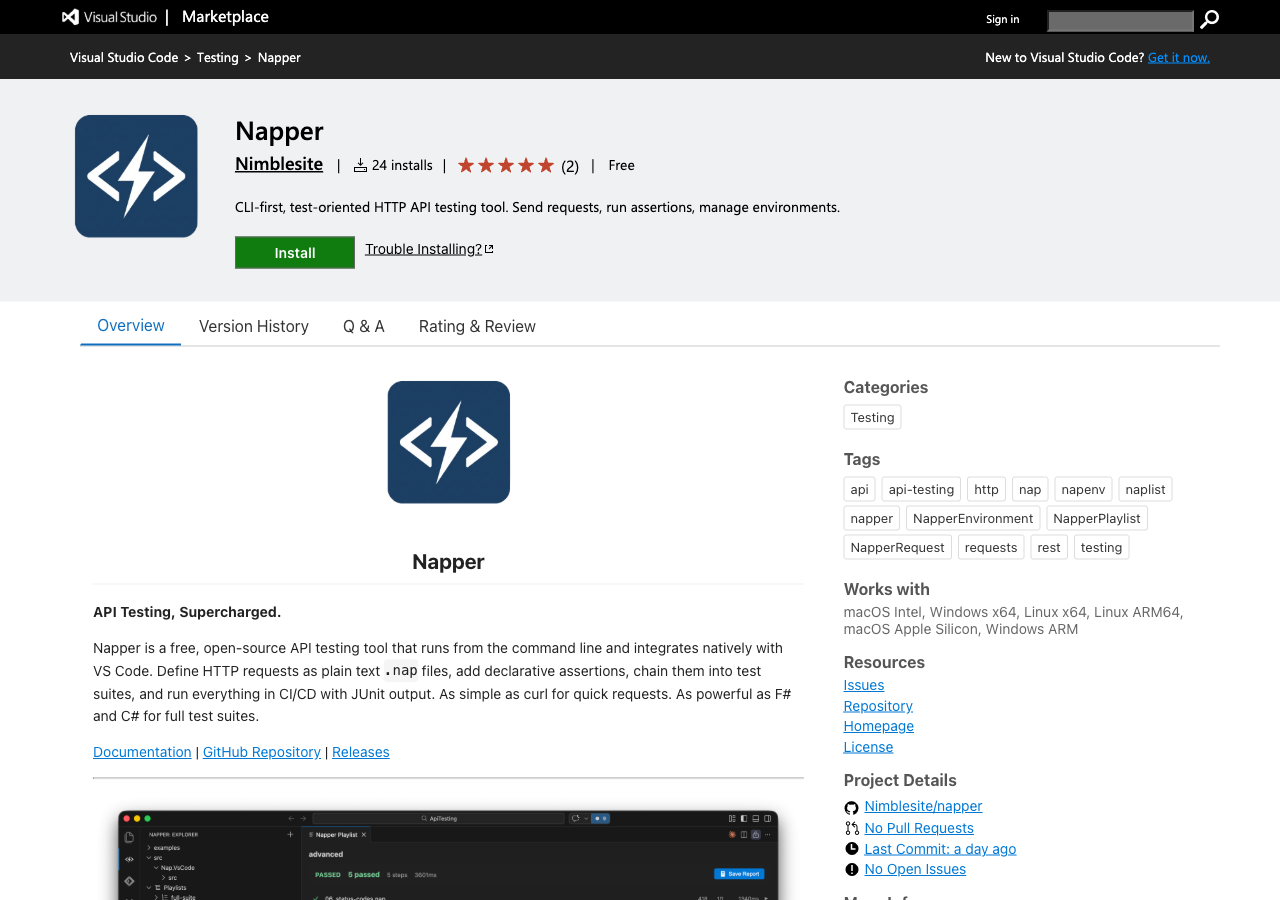
Task: Click the Napper overview heading
Action: pyautogui.click(x=448, y=562)
